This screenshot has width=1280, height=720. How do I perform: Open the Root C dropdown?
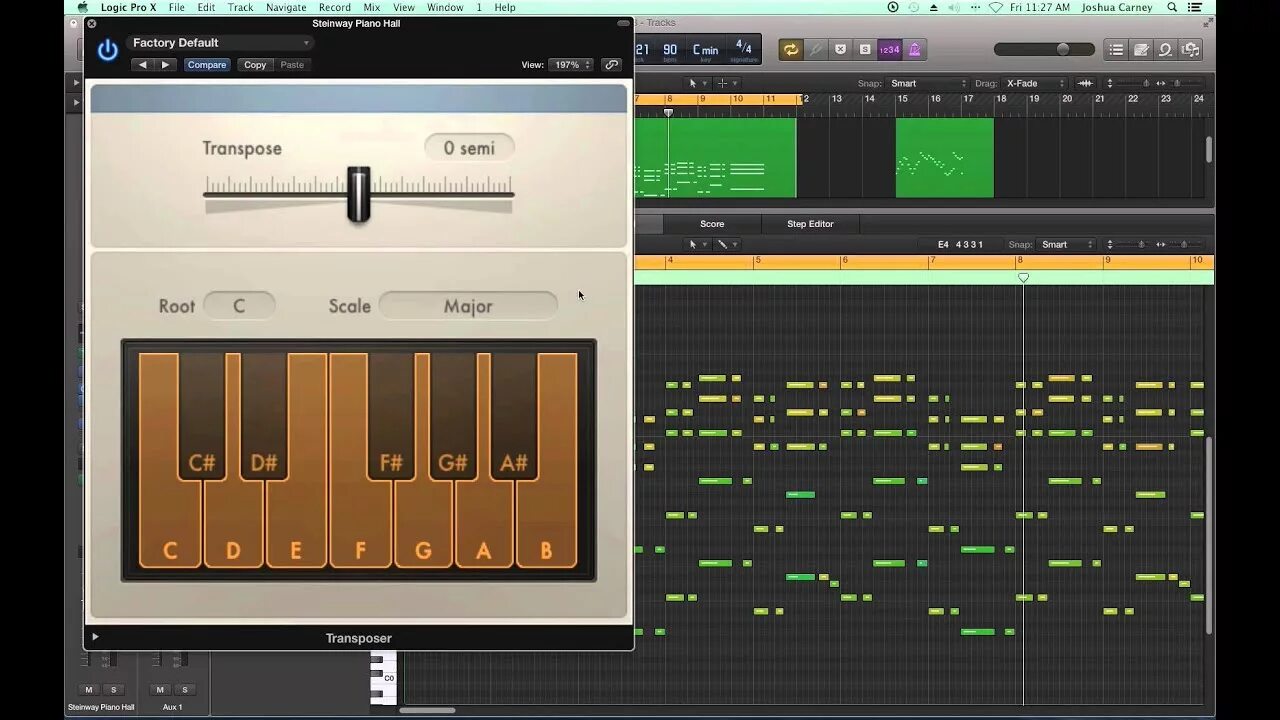click(x=239, y=306)
